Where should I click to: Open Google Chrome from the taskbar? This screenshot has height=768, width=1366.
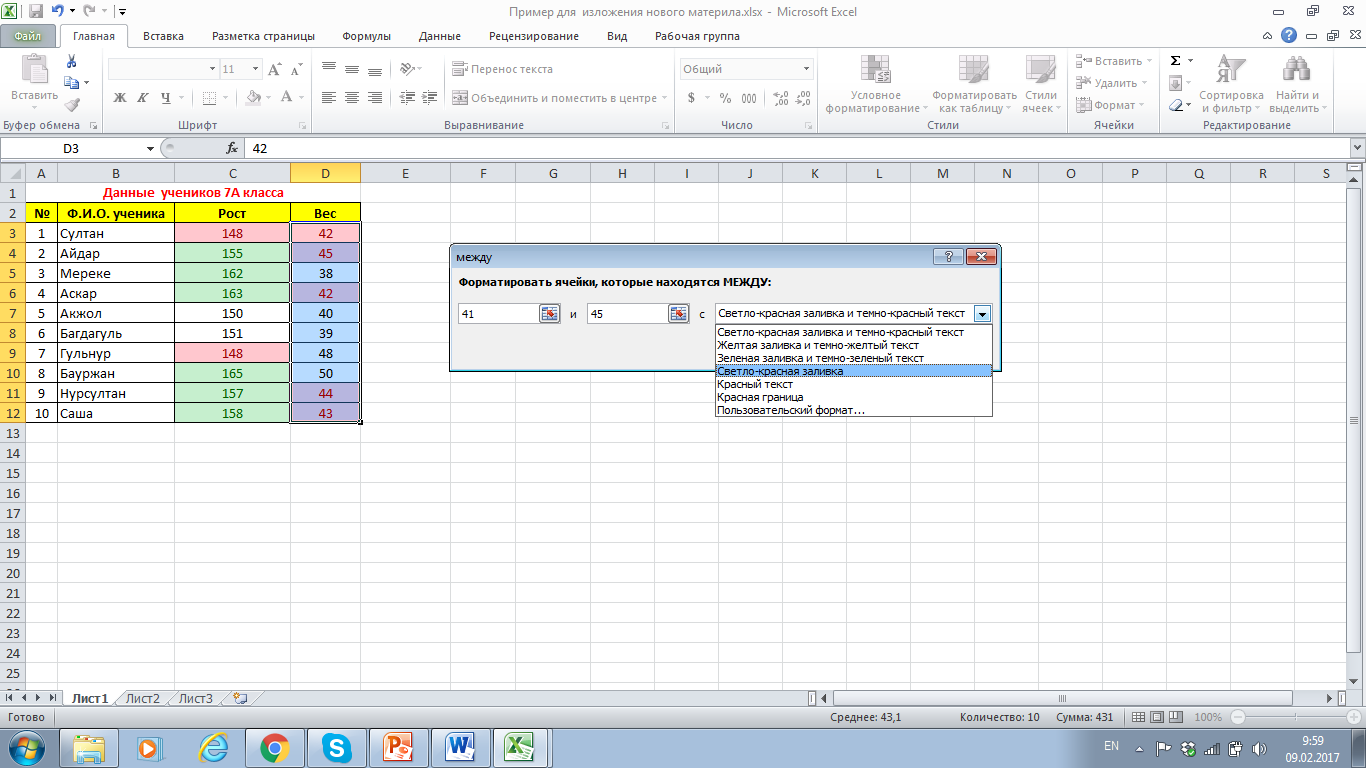pyautogui.click(x=274, y=747)
